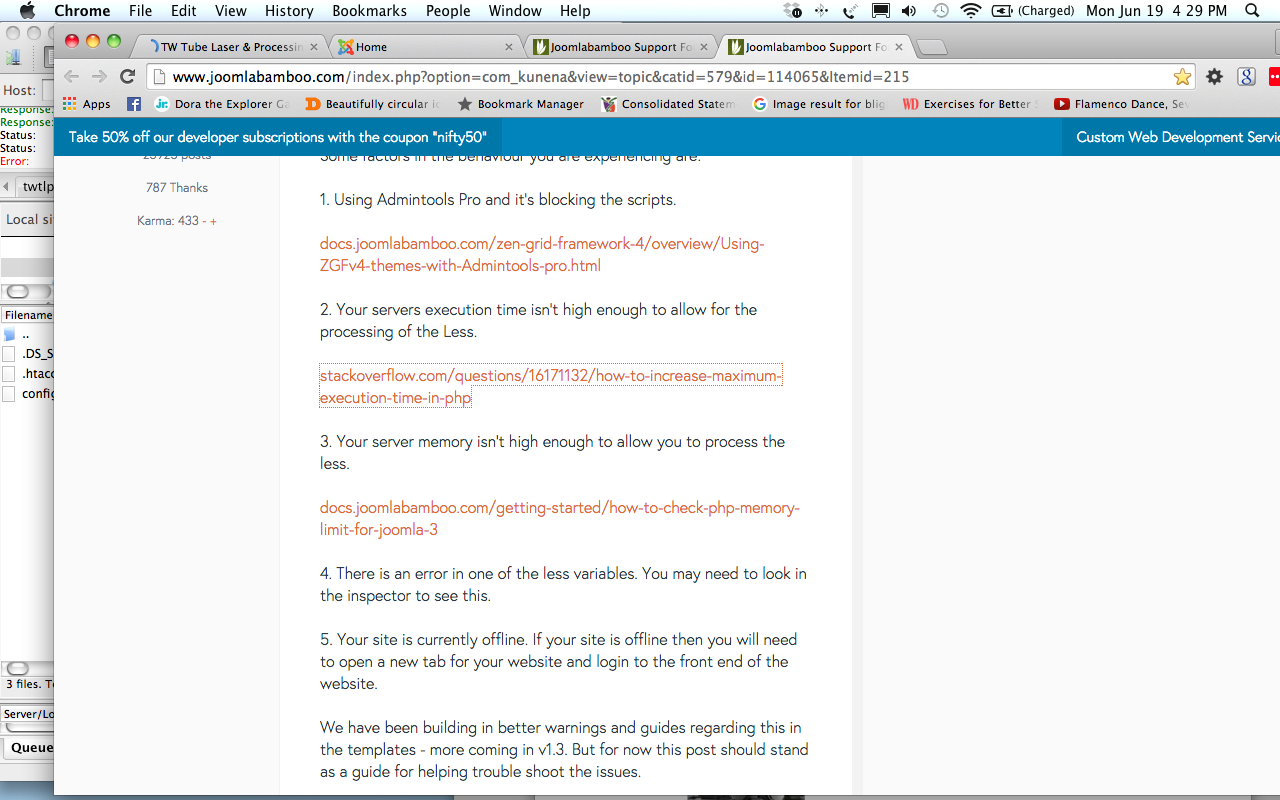The image size is (1280, 800).
Task: Open the Admintools-pro docs link
Action: [x=542, y=255]
